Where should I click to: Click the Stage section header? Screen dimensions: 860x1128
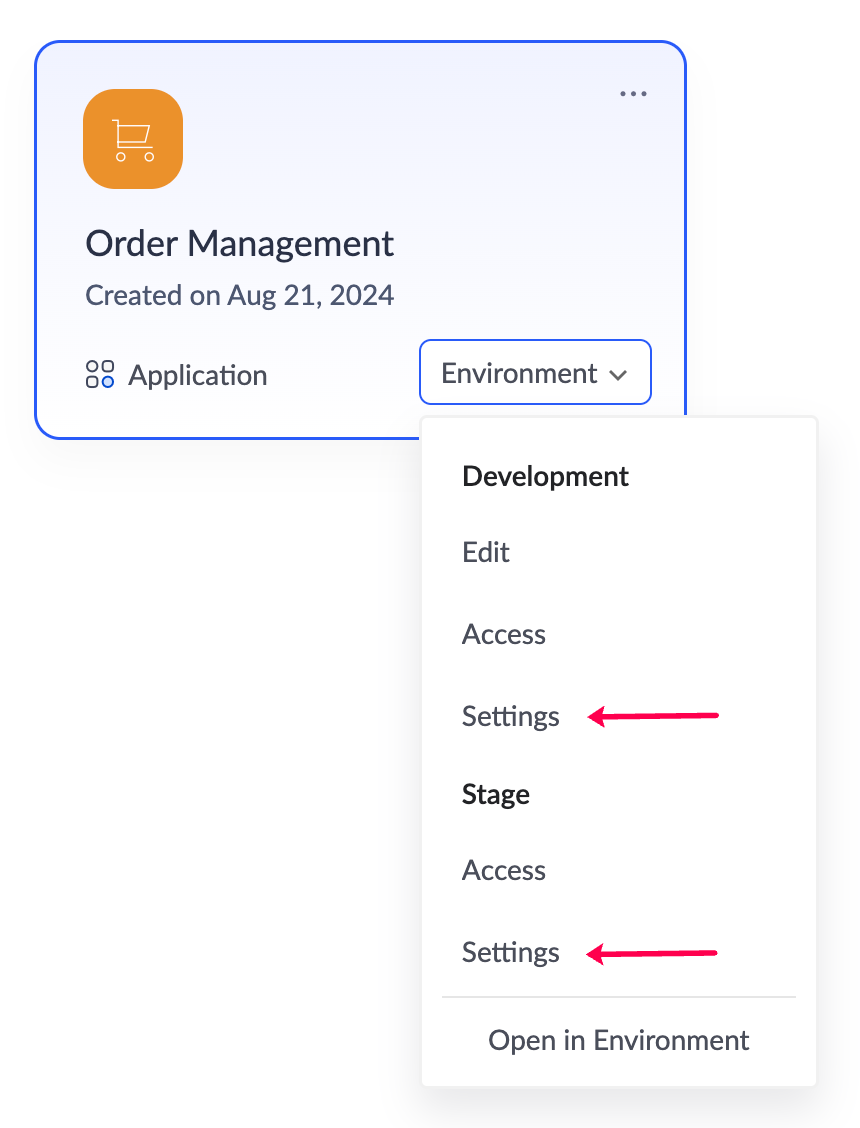pos(496,794)
